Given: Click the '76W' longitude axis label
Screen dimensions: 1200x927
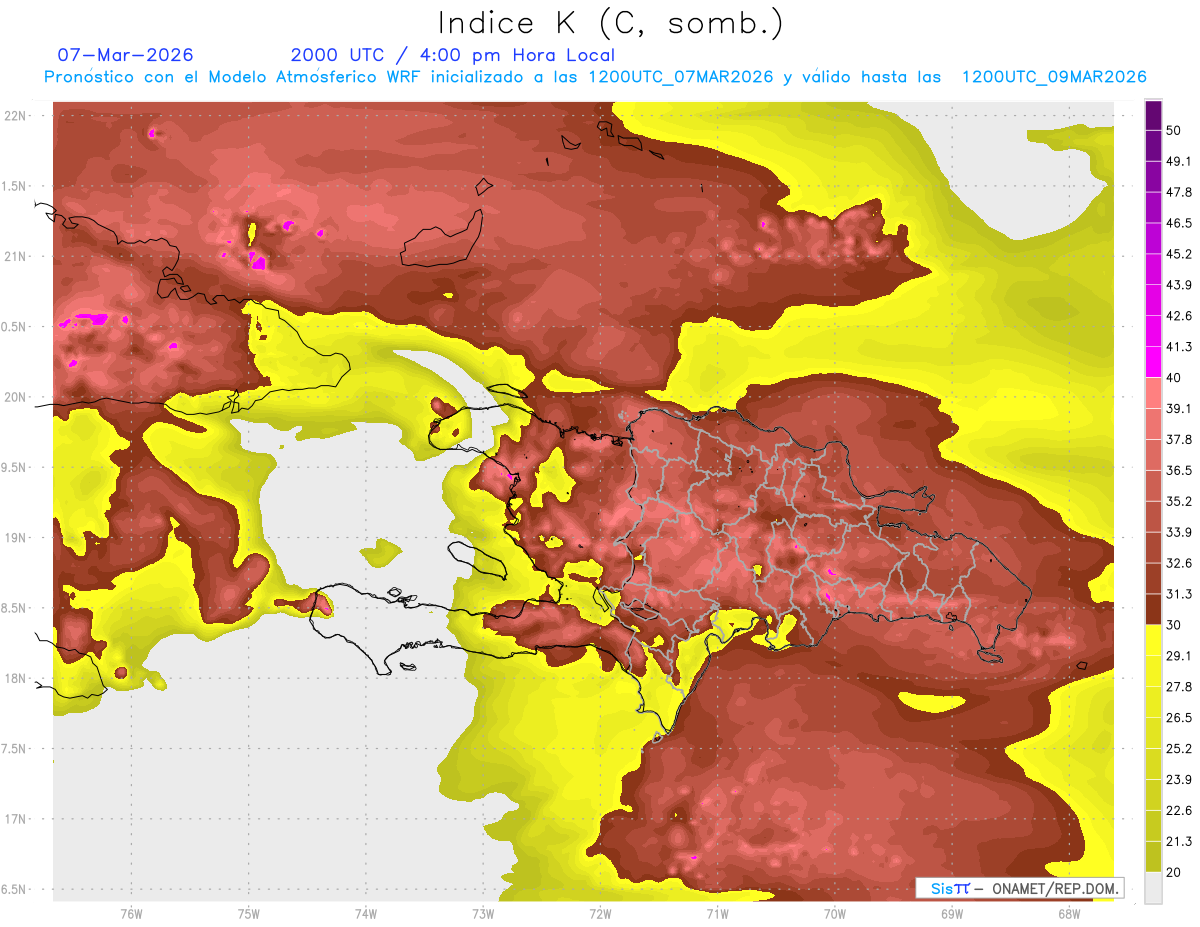Looking at the screenshot, I should click(x=131, y=913).
